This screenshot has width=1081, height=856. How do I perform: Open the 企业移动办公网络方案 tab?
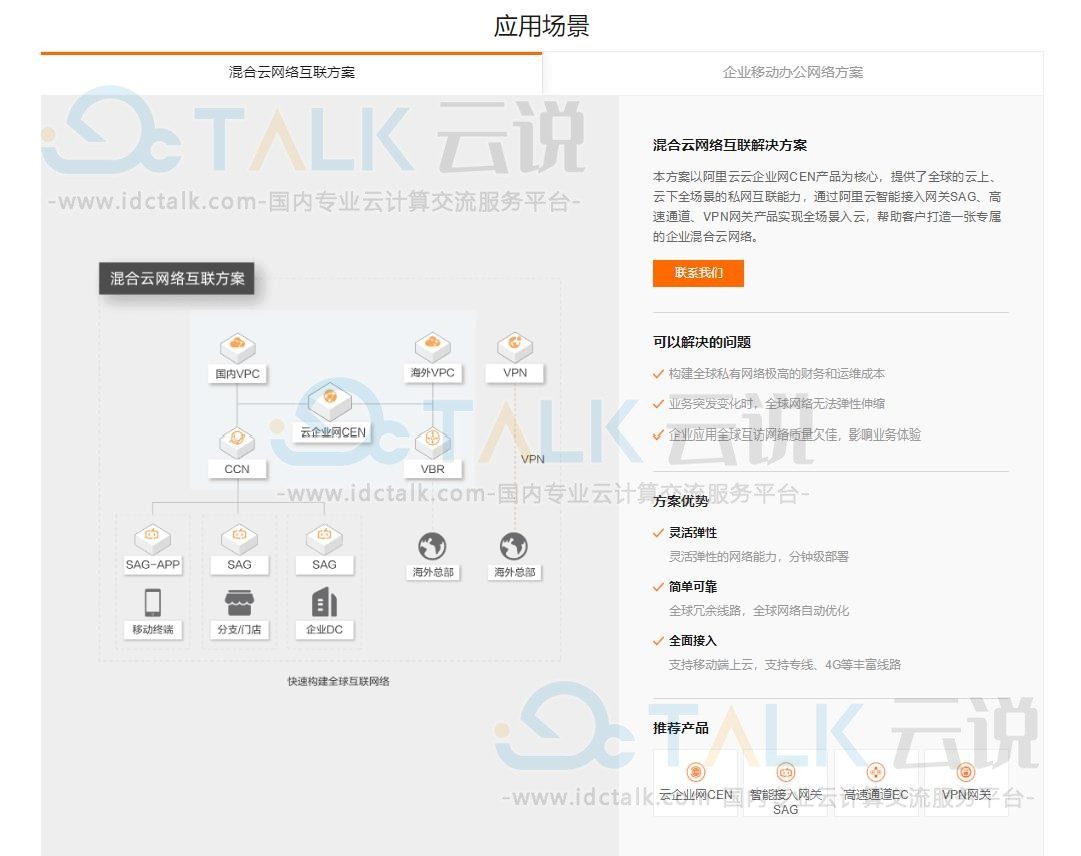point(793,72)
